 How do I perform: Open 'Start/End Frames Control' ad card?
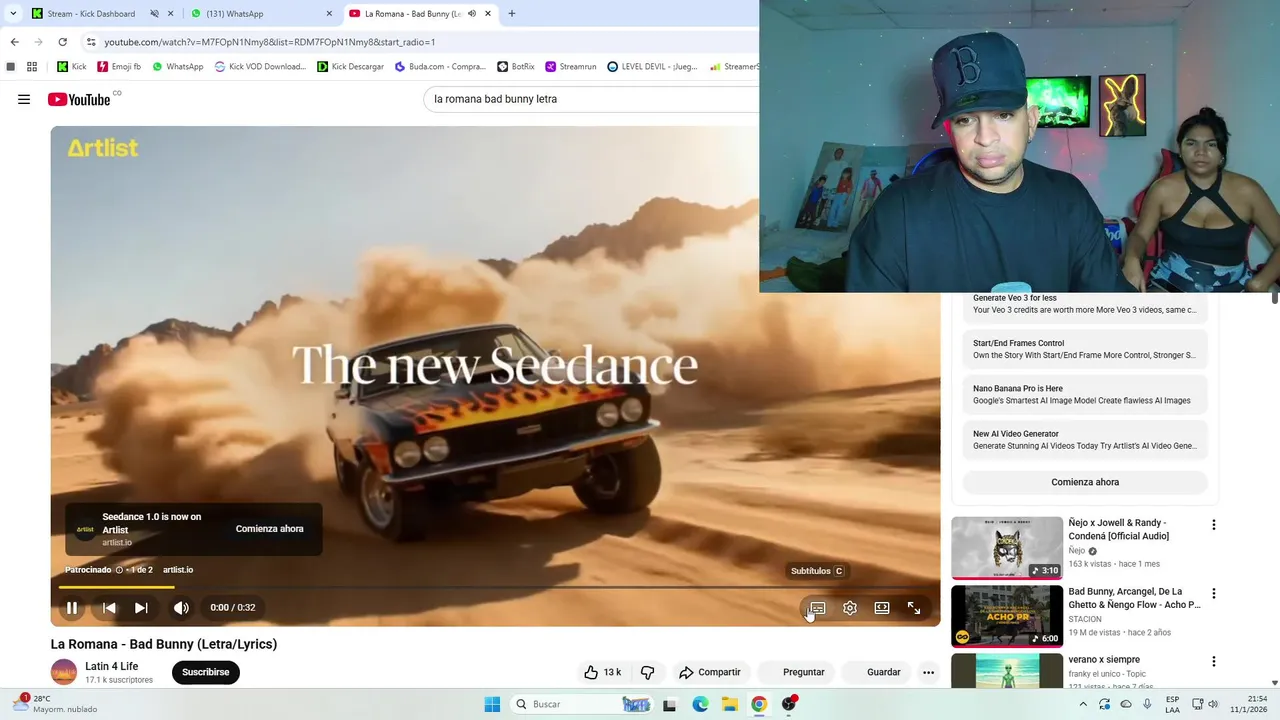point(1085,349)
